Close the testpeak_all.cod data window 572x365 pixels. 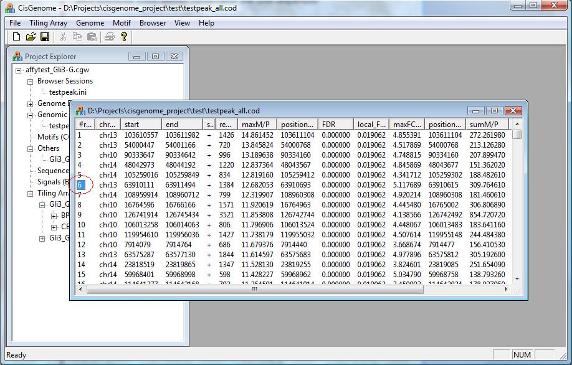click(513, 111)
